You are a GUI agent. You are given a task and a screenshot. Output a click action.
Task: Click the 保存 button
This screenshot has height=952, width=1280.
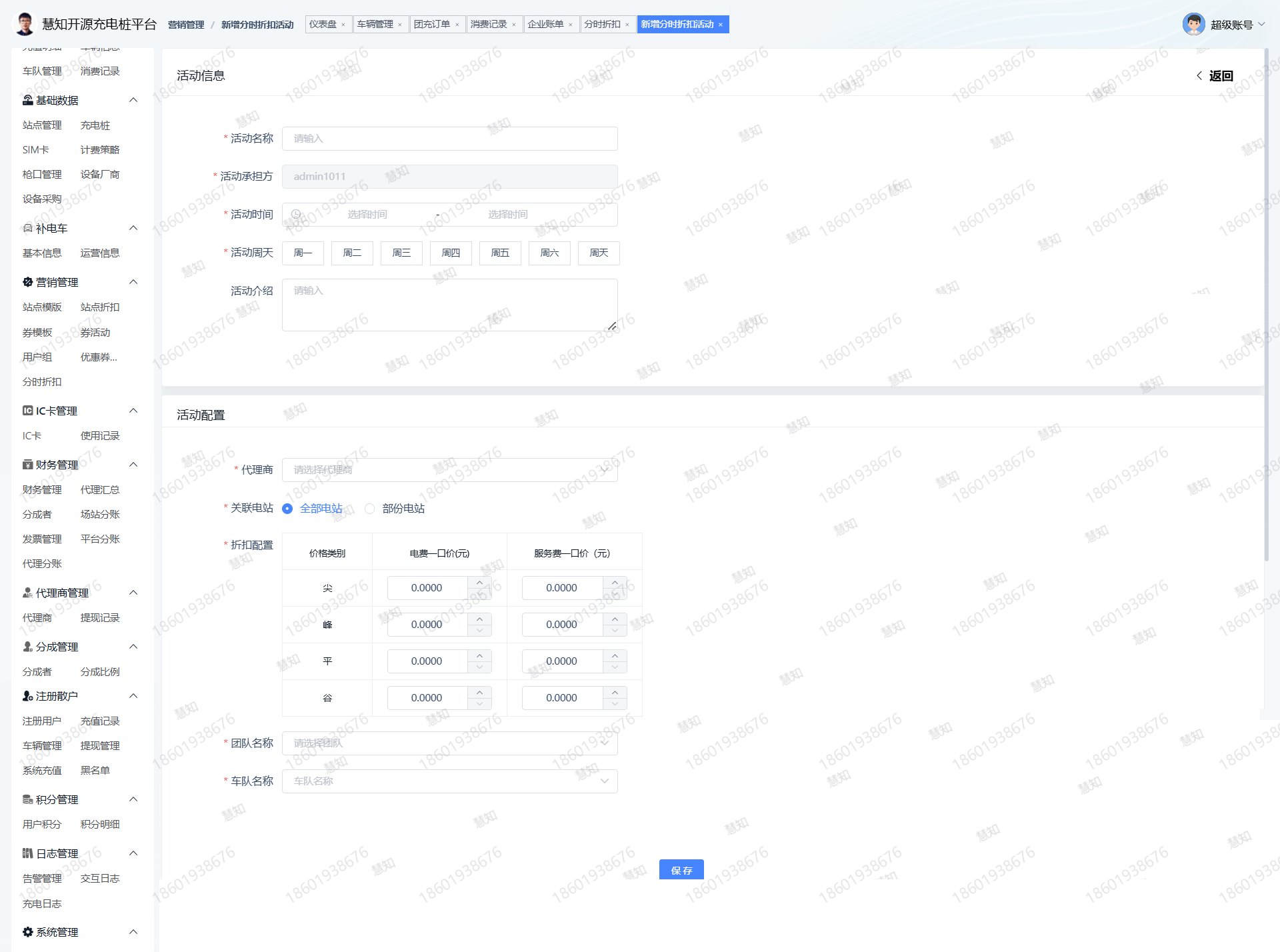(x=681, y=870)
